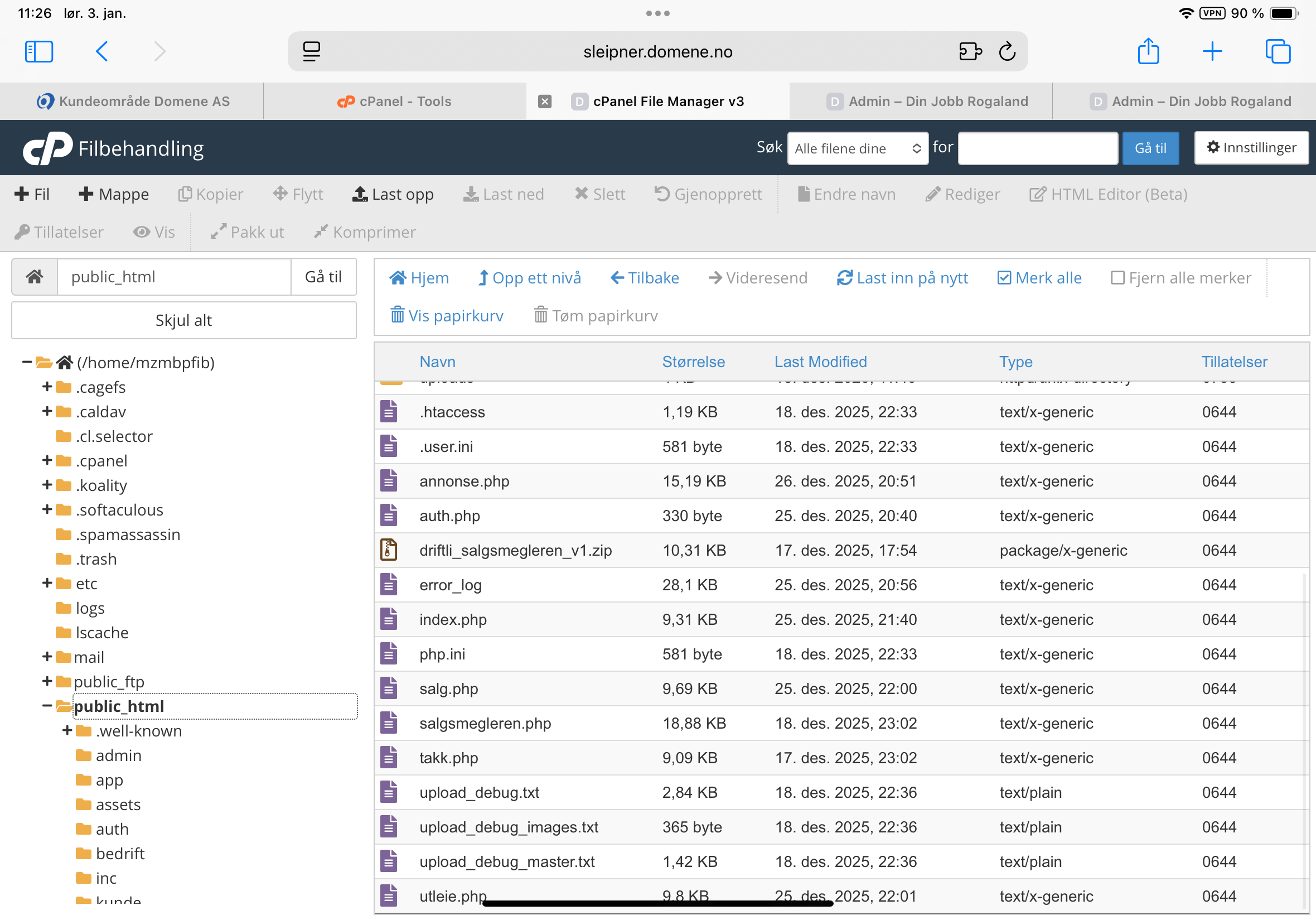Click the Innstillinger gear button
Image resolution: width=1316 pixels, height=915 pixels.
pyautogui.click(x=1251, y=148)
